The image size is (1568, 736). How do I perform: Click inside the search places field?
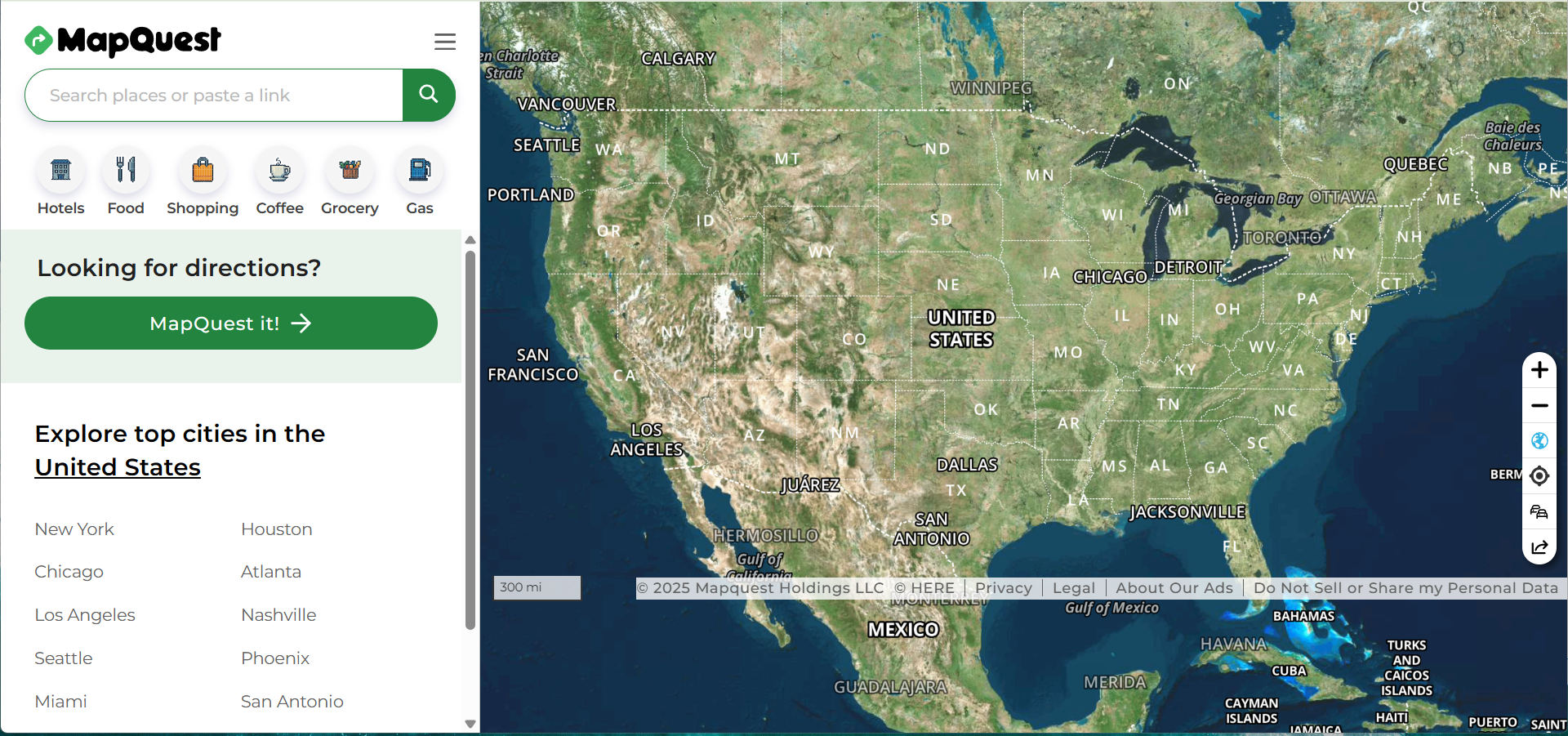212,95
